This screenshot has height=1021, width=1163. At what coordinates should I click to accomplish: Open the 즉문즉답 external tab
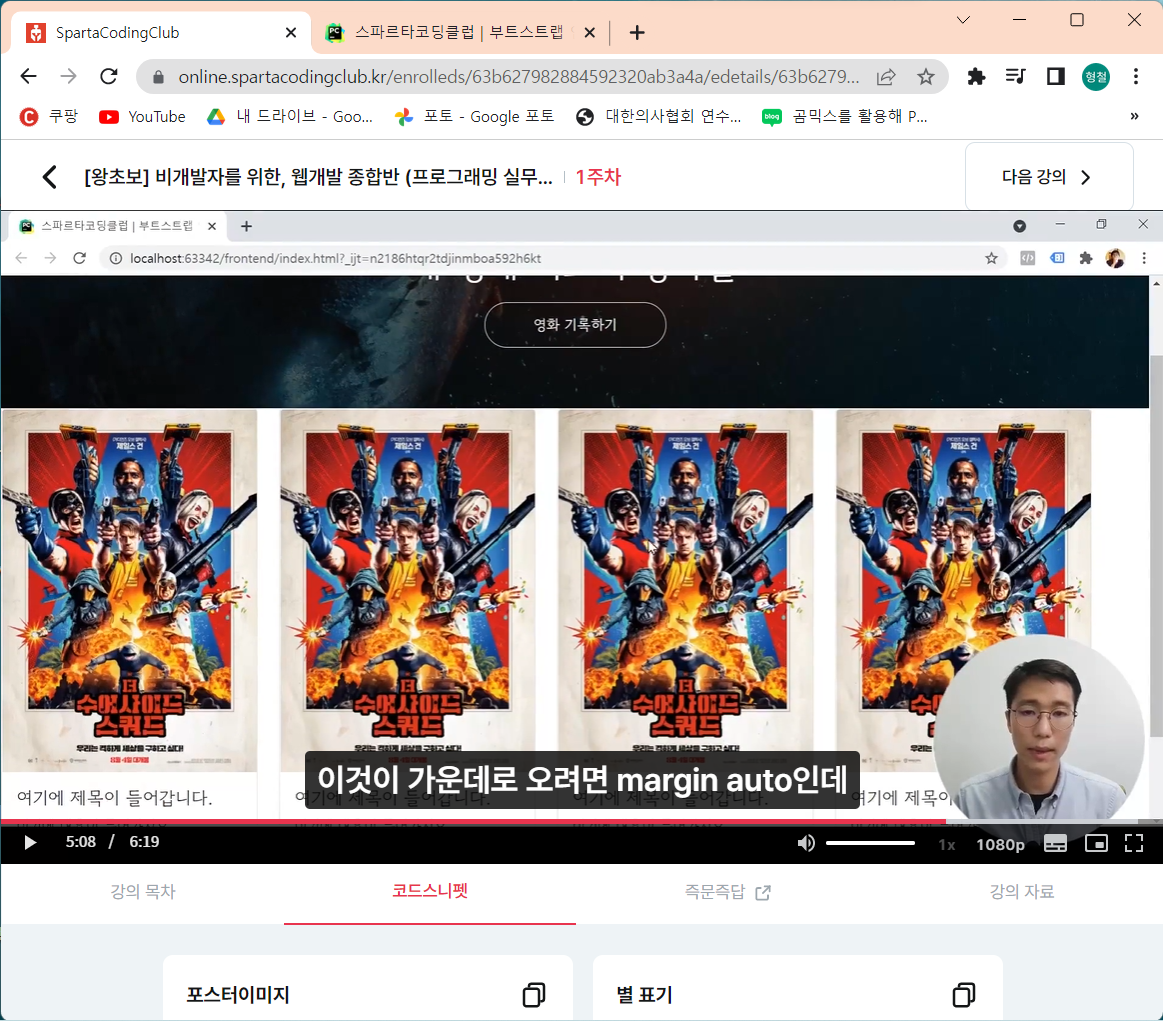pyautogui.click(x=727, y=891)
